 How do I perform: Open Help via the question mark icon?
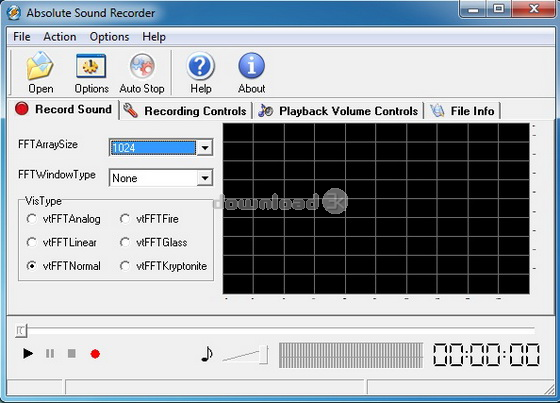(x=200, y=66)
